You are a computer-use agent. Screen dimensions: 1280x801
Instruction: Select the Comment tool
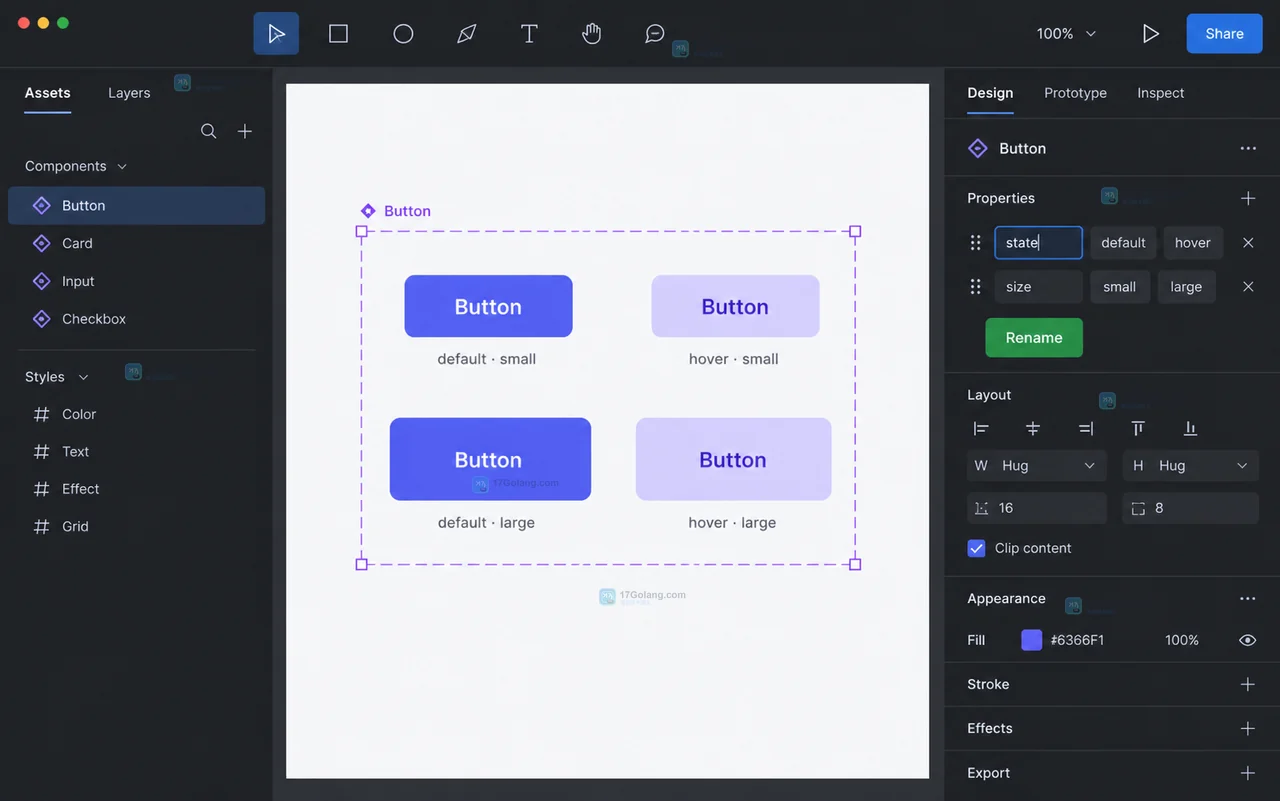click(655, 34)
